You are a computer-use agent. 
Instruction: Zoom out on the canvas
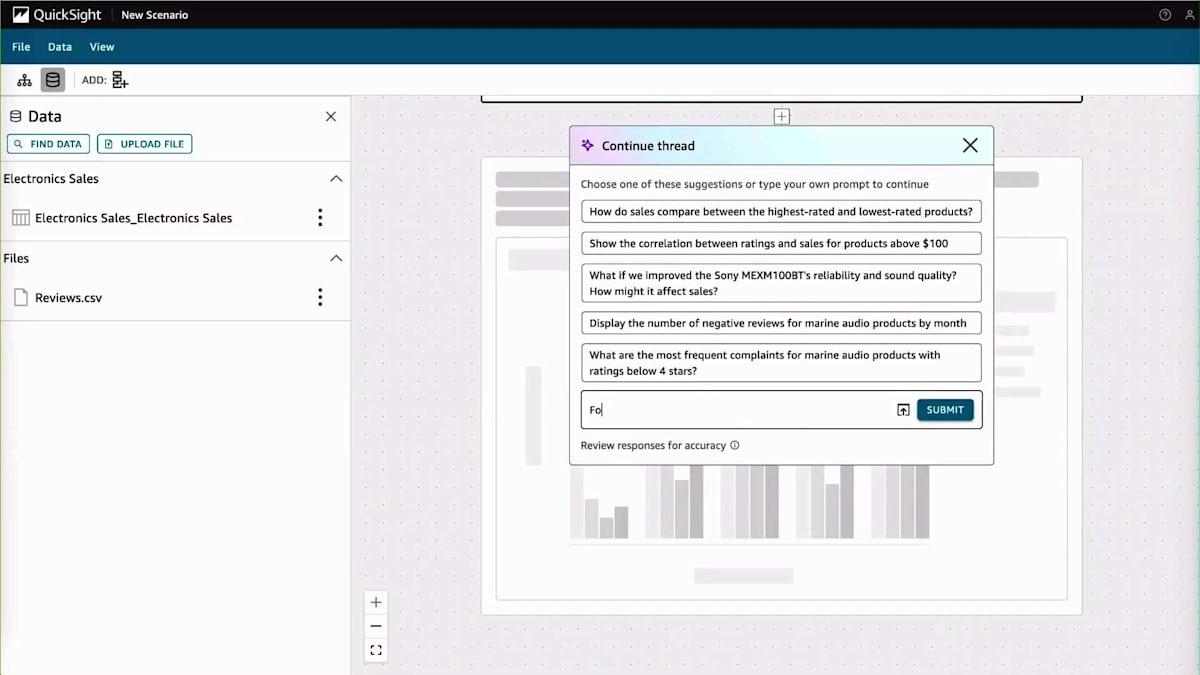pyautogui.click(x=376, y=626)
